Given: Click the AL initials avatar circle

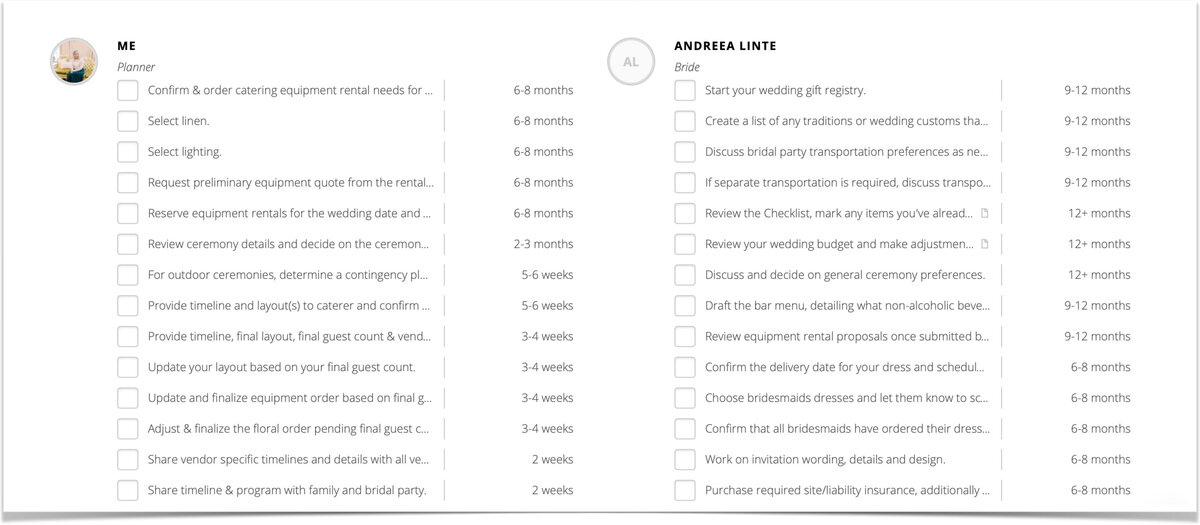Looking at the screenshot, I should [x=631, y=62].
